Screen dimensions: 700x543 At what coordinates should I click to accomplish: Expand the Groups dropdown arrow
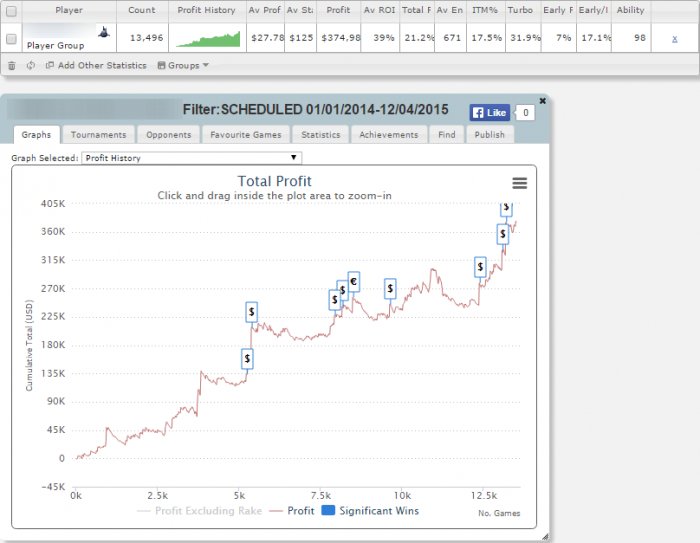pos(205,65)
